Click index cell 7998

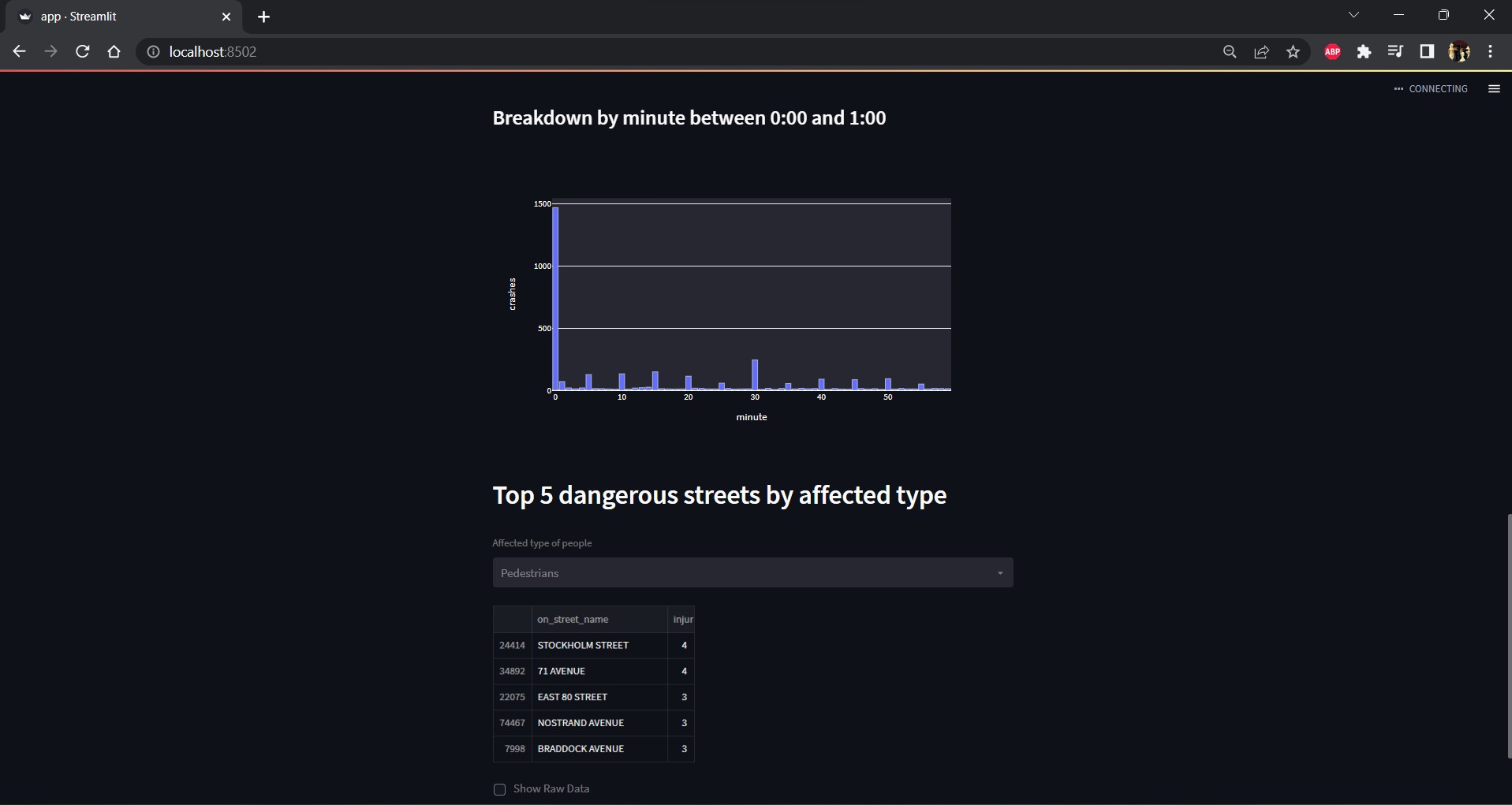click(x=512, y=749)
